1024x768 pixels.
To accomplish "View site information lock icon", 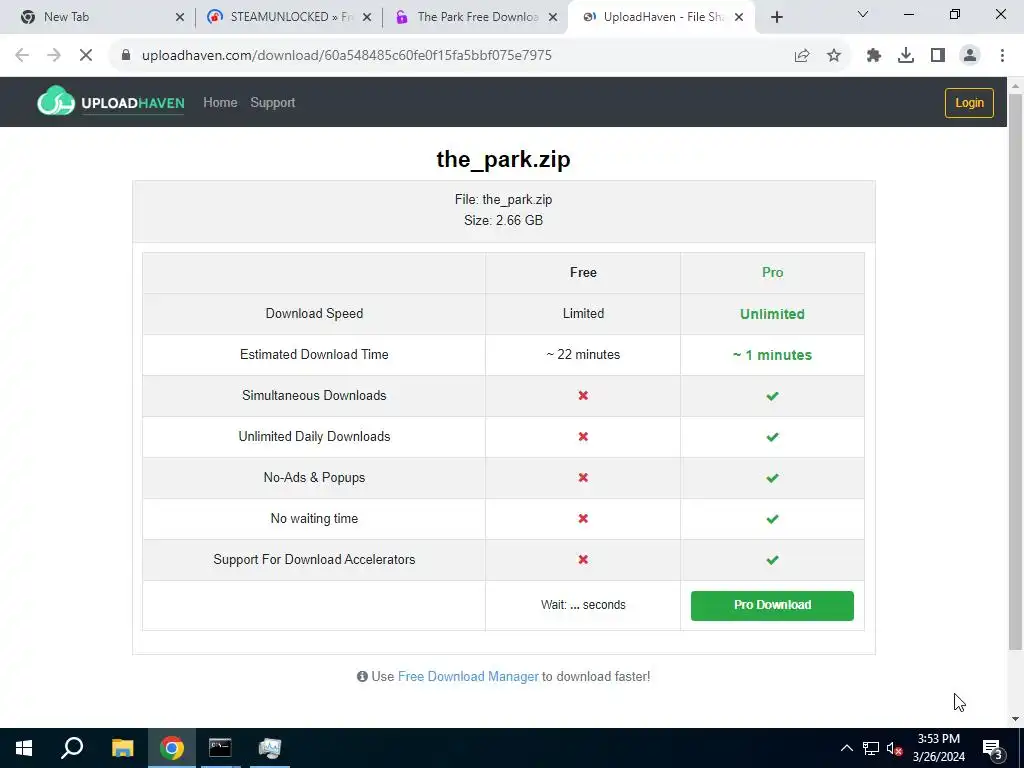I will 126,56.
